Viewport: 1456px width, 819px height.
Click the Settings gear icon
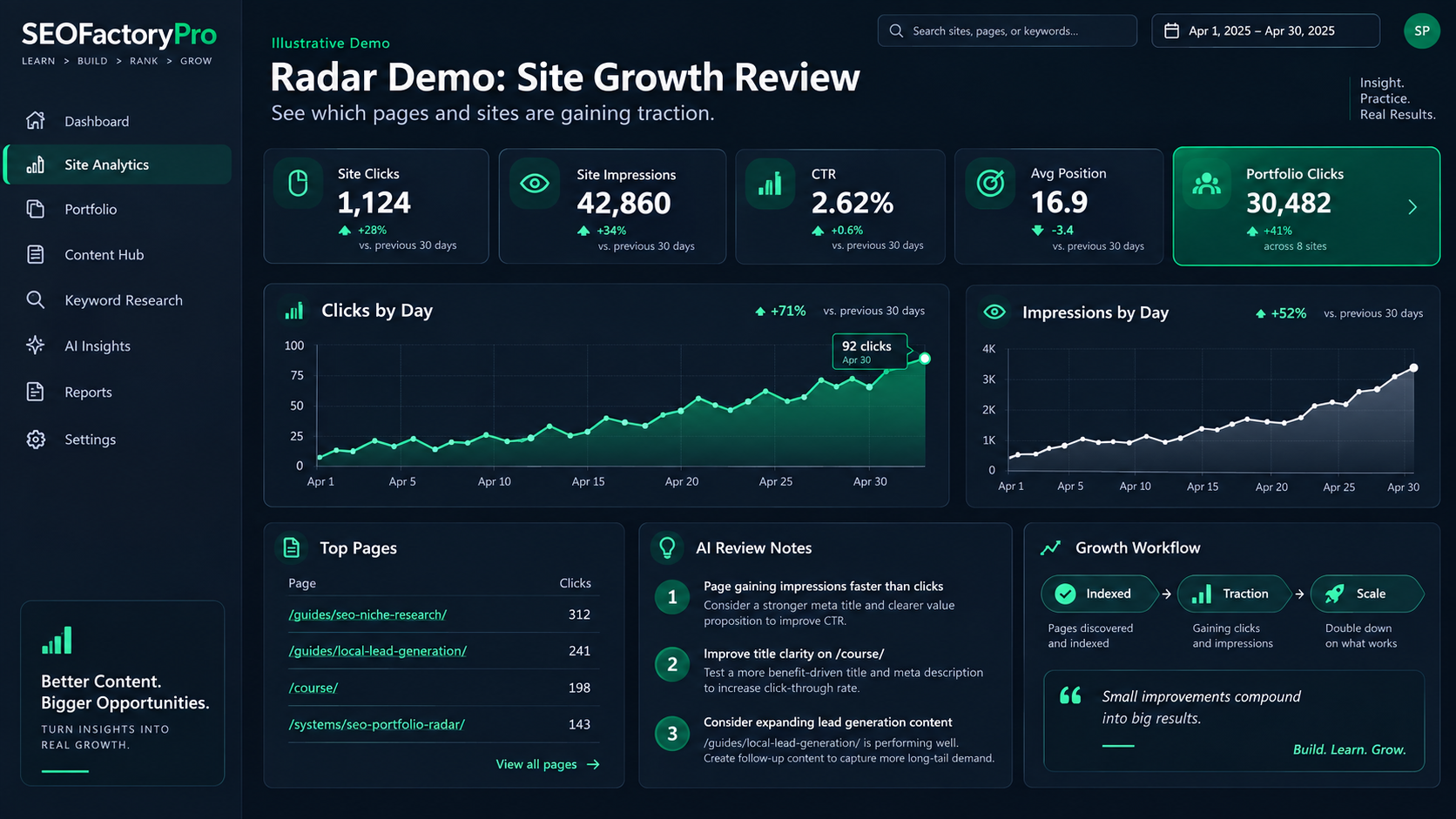point(35,439)
